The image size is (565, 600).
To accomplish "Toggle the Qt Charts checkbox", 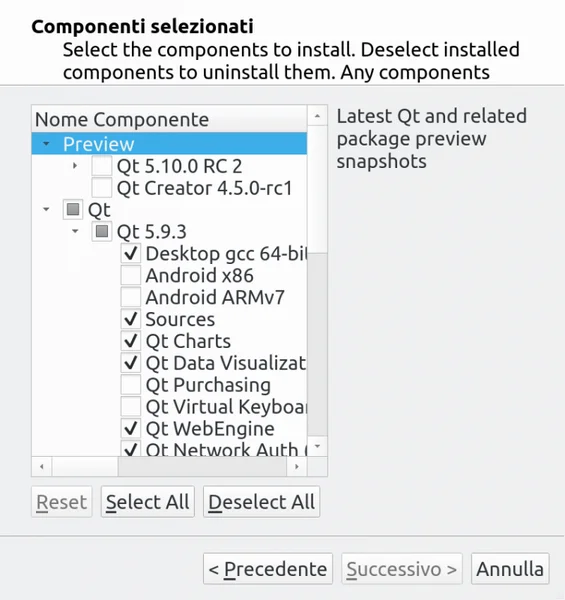I will tap(131, 341).
